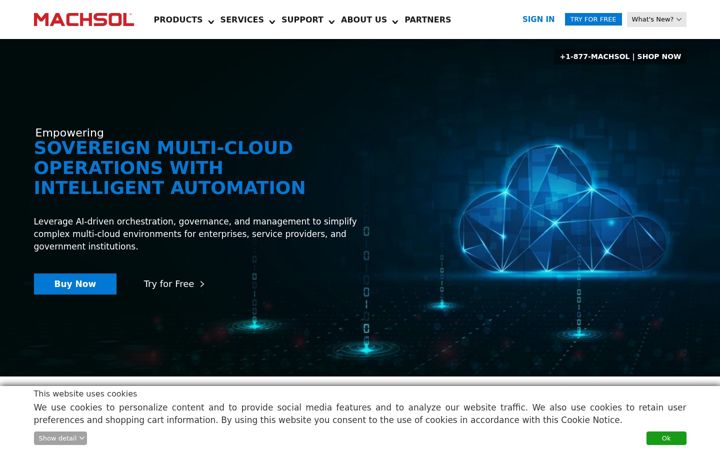Click the MACHSOL logo

[x=84, y=19]
